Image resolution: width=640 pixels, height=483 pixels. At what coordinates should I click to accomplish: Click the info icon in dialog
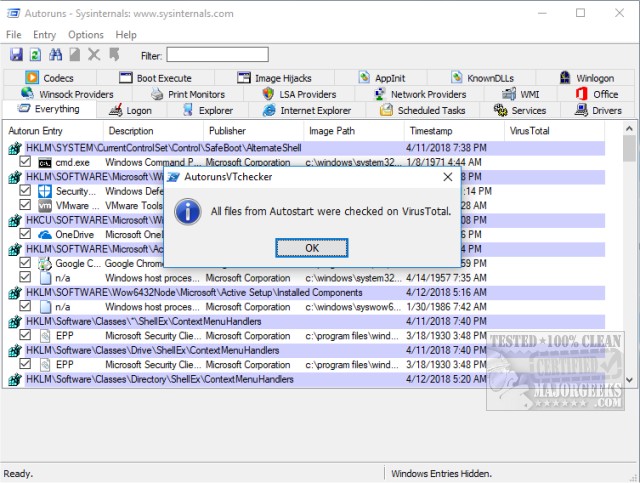coord(187,211)
